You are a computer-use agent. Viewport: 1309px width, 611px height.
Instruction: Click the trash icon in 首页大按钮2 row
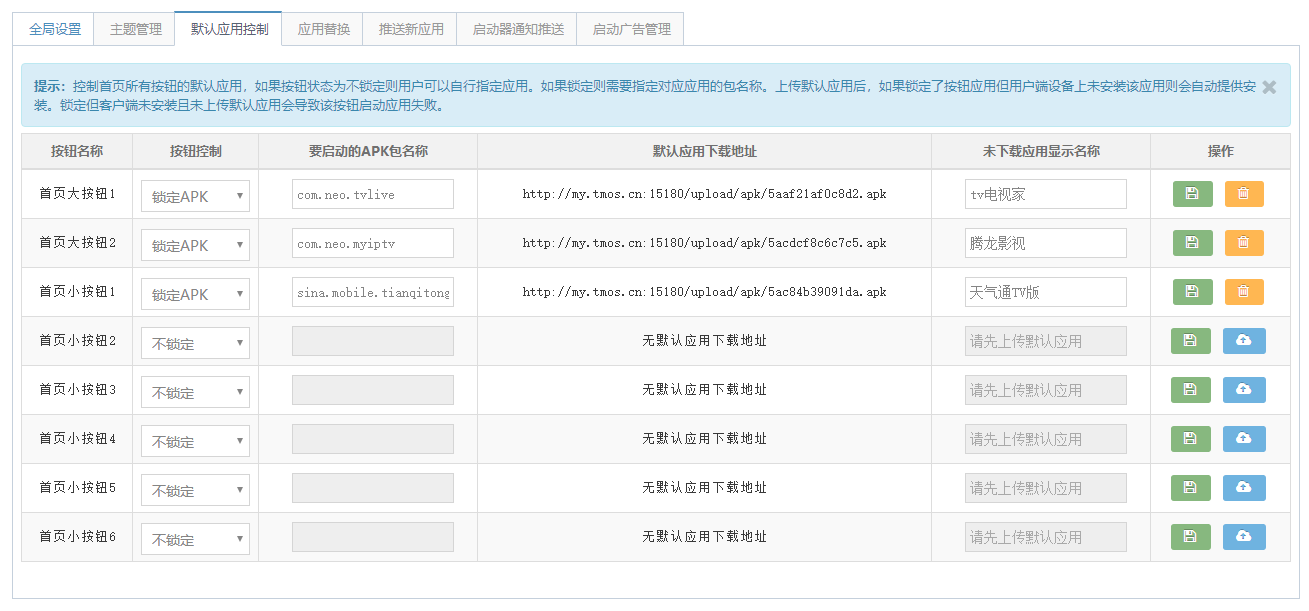pyautogui.click(x=1243, y=243)
